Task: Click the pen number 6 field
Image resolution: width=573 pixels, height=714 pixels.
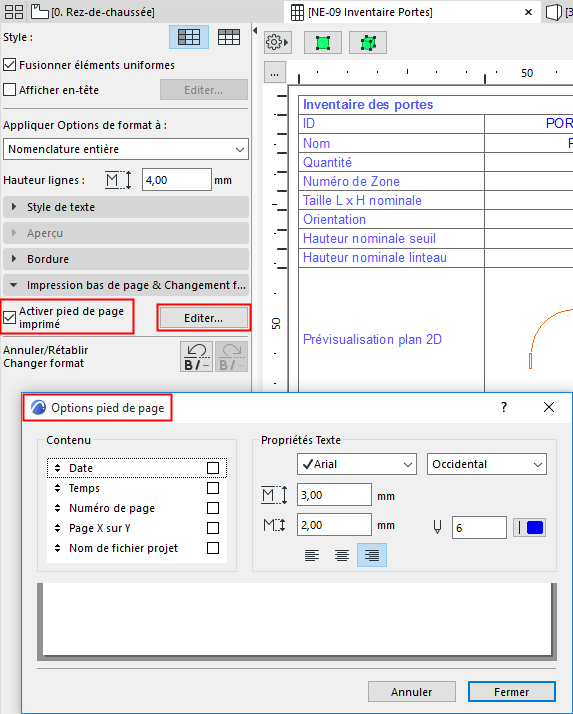Action: (x=479, y=527)
